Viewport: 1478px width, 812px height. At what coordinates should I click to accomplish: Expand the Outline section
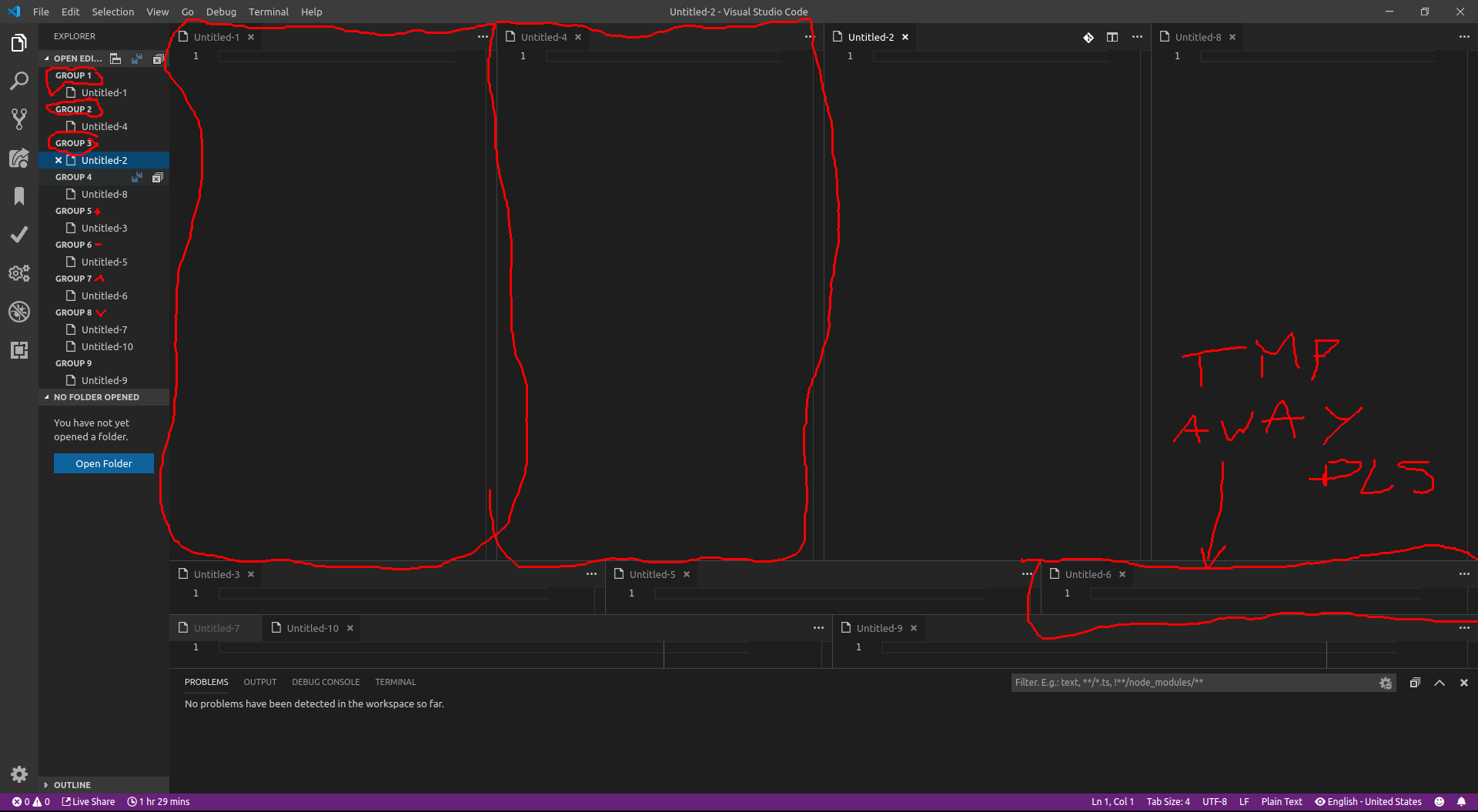[73, 784]
